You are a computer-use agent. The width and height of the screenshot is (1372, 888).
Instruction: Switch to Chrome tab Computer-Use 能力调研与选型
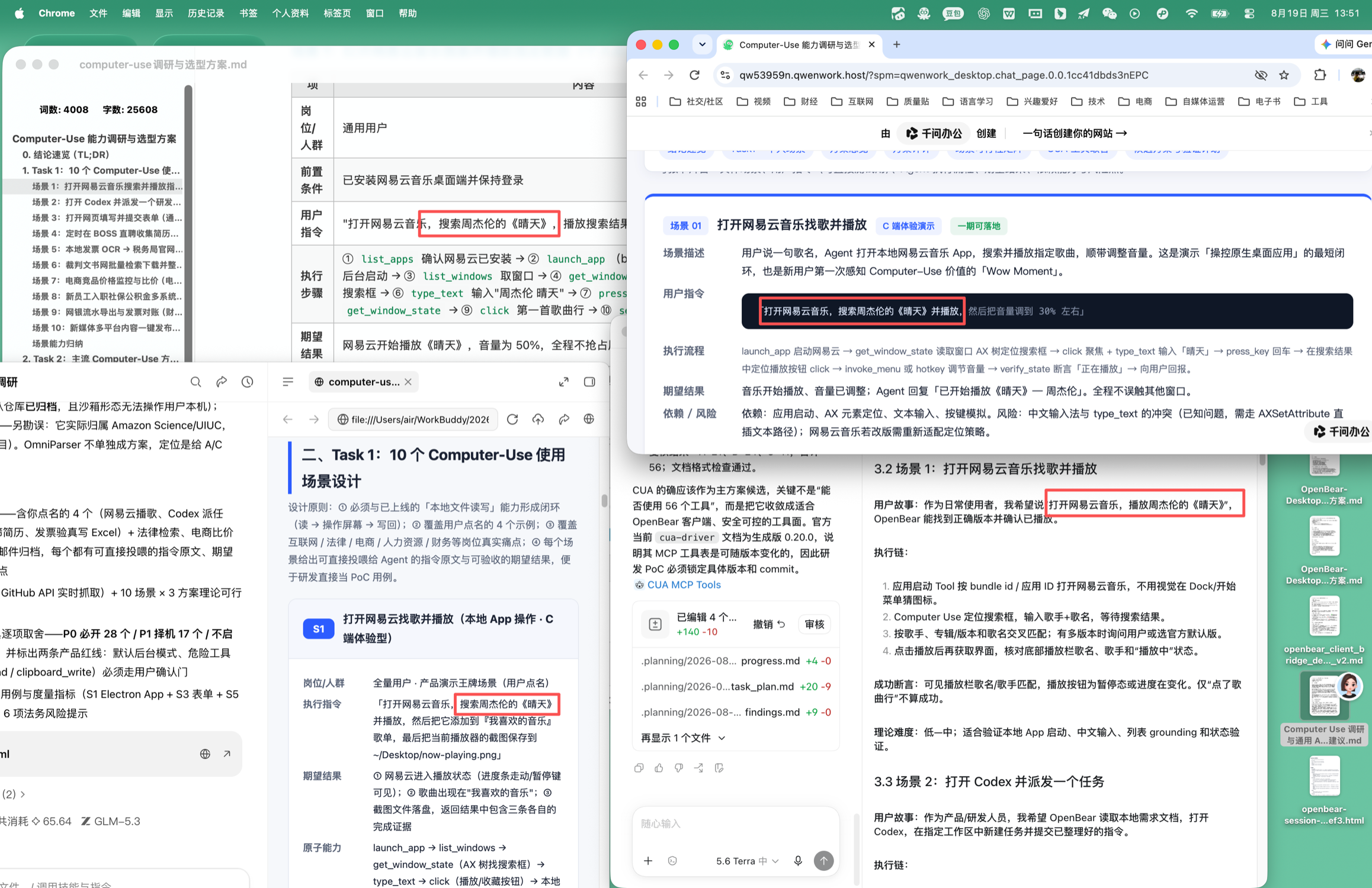click(797, 44)
